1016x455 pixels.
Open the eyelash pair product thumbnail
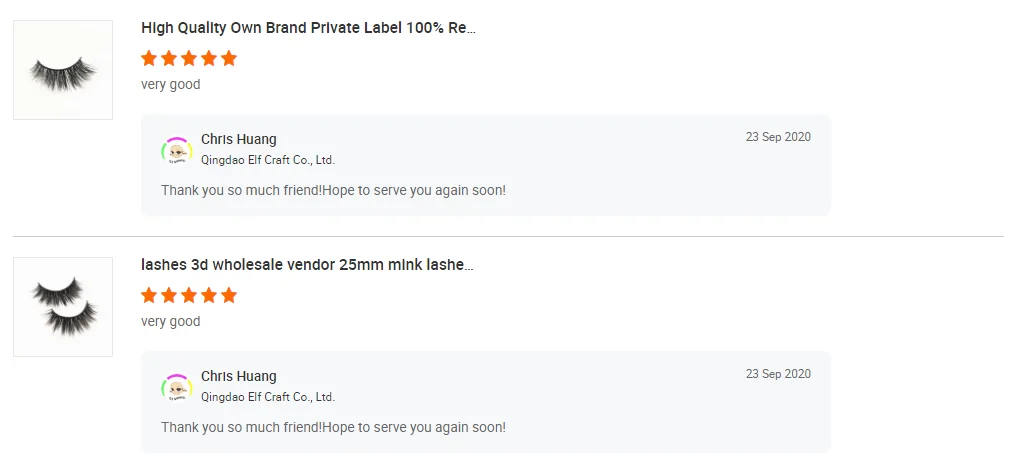pos(63,307)
